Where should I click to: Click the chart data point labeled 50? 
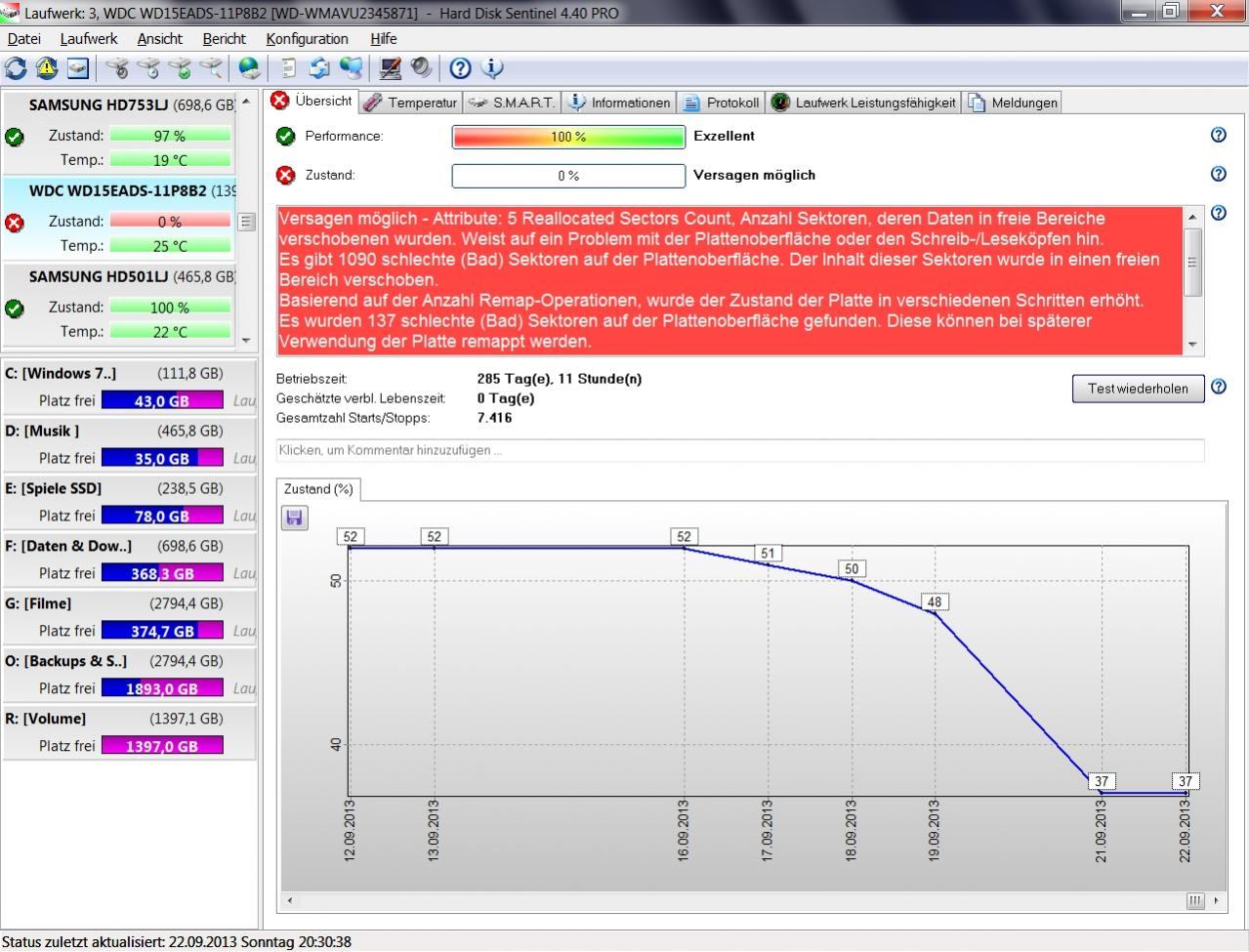coord(852,569)
